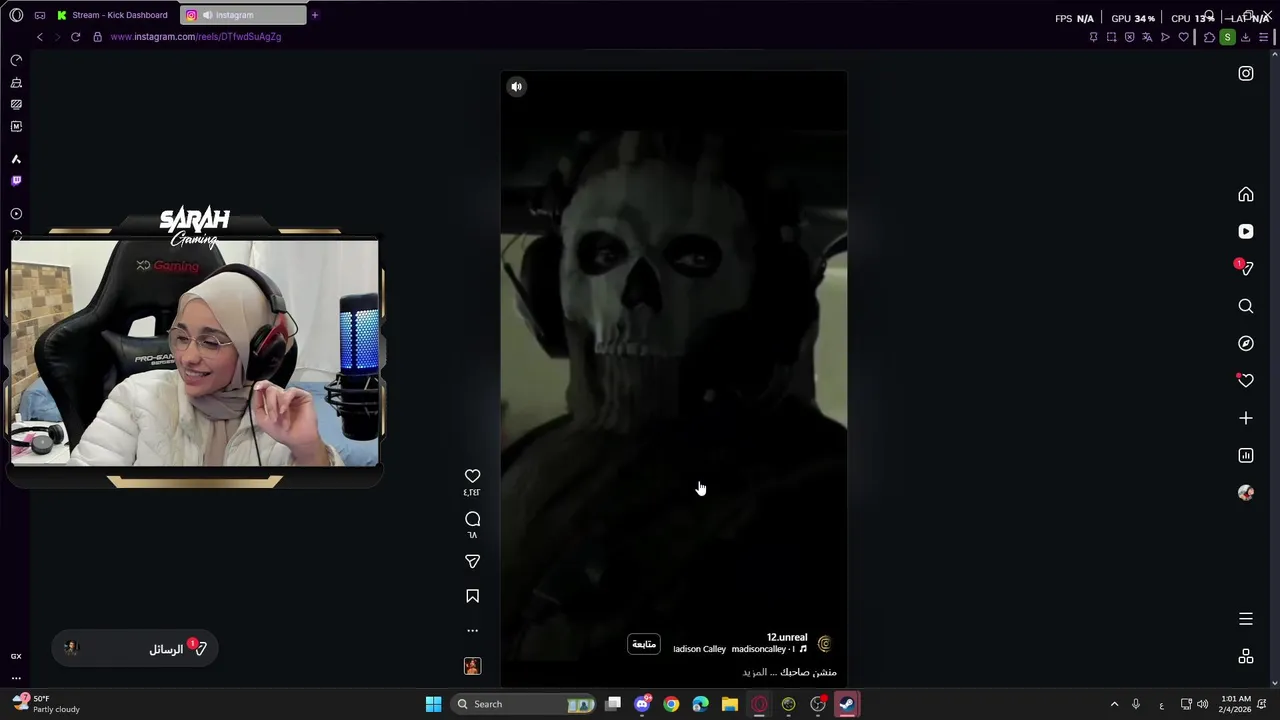Add page to bookmarks heart
This screenshot has width=1280, height=720.
tap(1183, 37)
